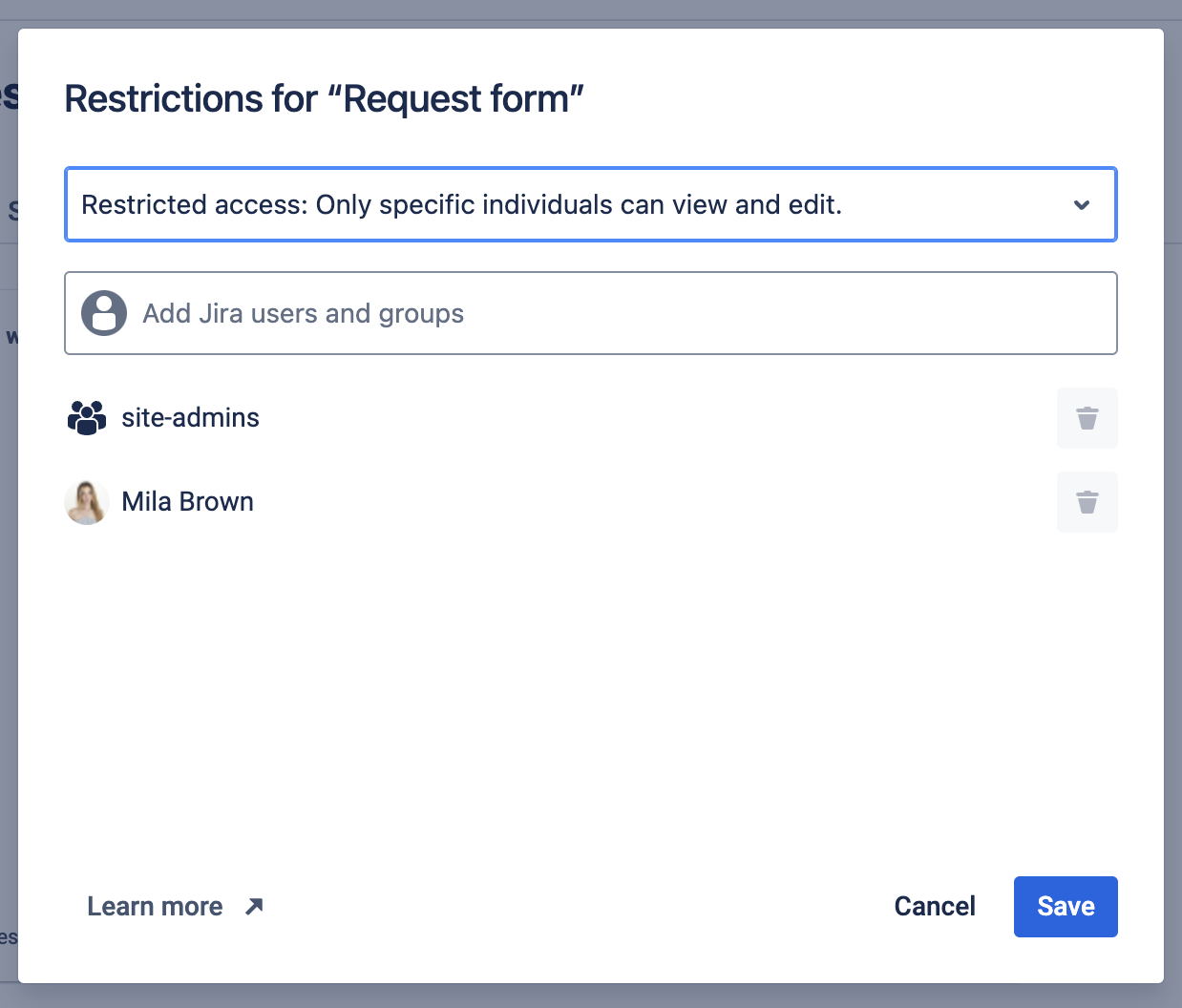
Task: Save the restriction settings
Action: [x=1066, y=907]
